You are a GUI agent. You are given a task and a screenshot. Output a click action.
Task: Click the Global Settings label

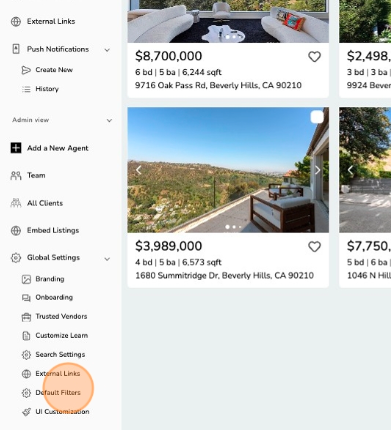(x=53, y=258)
